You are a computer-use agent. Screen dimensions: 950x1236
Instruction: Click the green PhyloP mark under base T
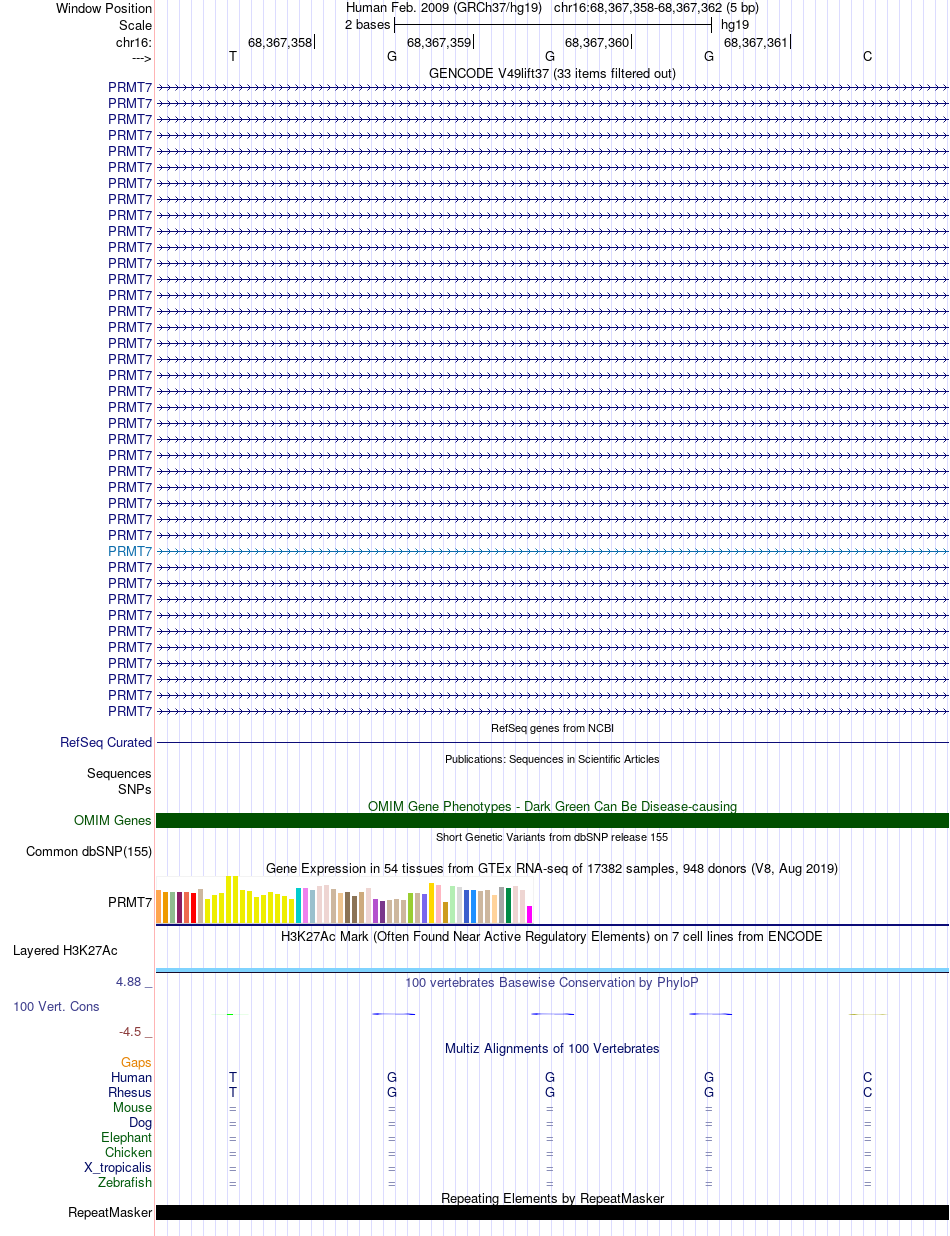pyautogui.click(x=232, y=1014)
